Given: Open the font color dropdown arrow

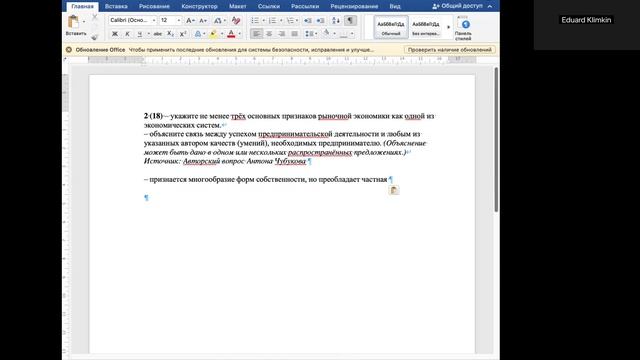Looking at the screenshot, I should [x=240, y=34].
